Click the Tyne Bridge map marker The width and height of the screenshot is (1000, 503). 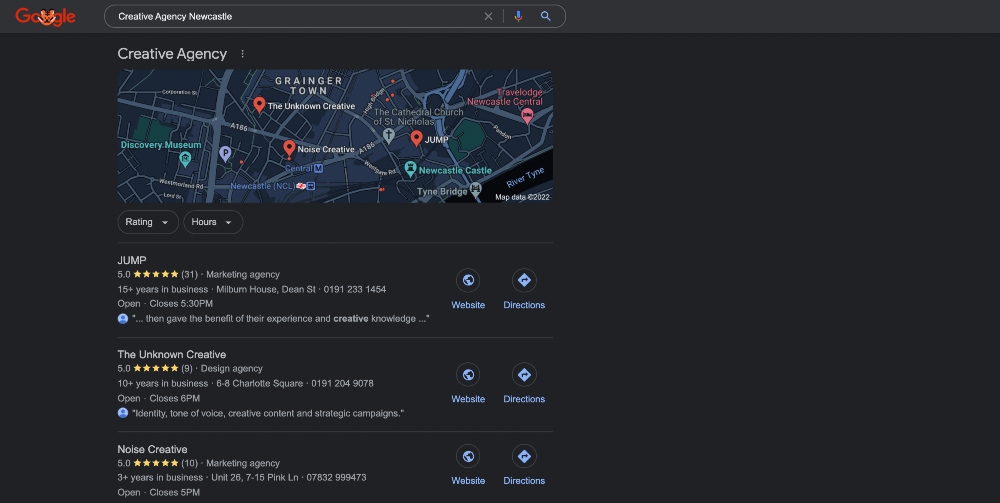[475, 189]
